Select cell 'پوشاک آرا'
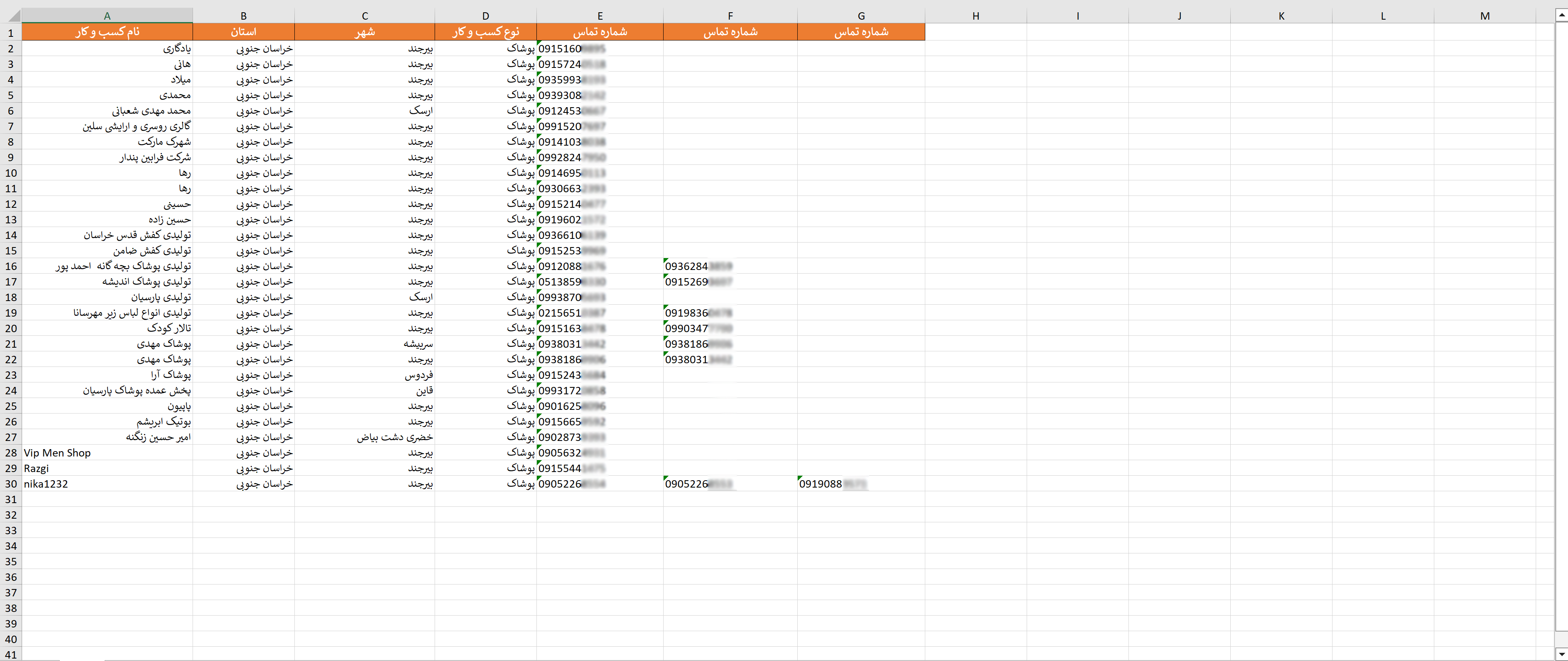This screenshot has width=1568, height=661. [x=107, y=375]
